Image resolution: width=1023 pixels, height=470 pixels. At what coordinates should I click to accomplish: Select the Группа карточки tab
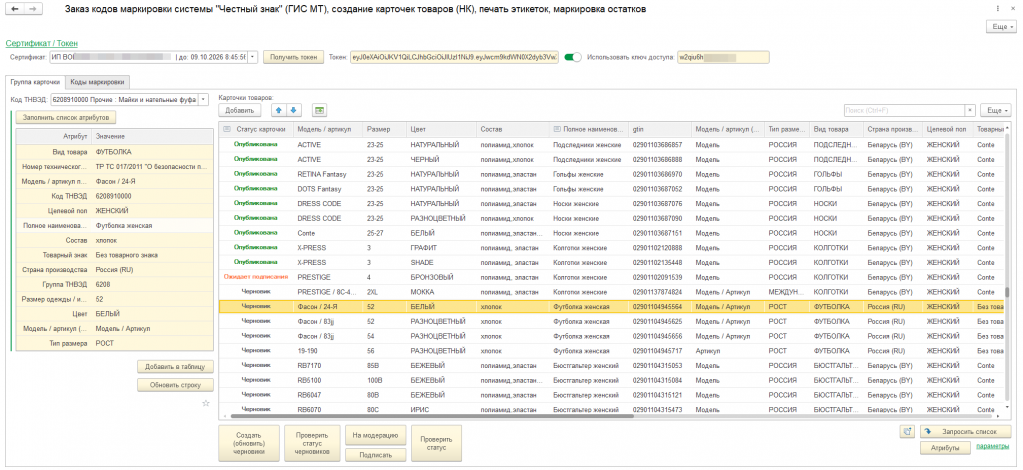pyautogui.click(x=36, y=81)
